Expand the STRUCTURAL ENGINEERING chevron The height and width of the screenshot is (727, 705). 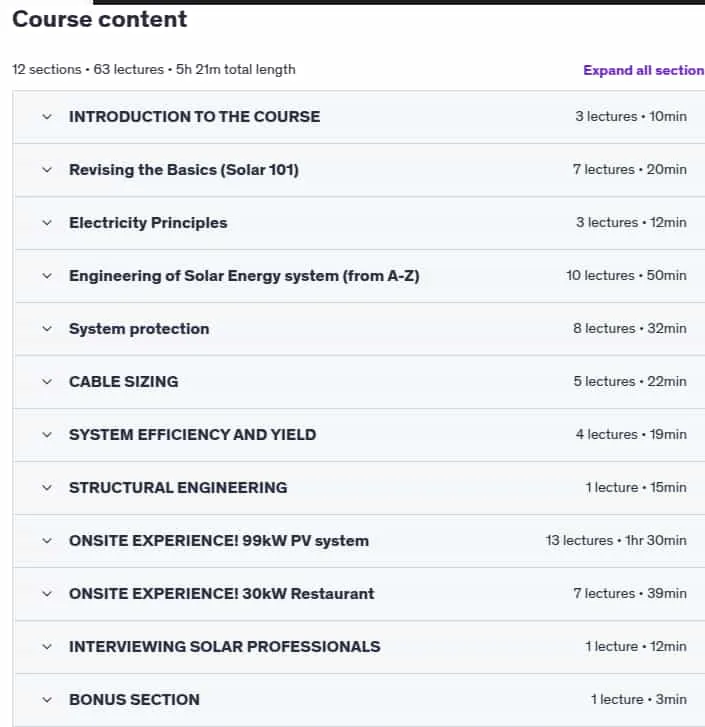(47, 488)
